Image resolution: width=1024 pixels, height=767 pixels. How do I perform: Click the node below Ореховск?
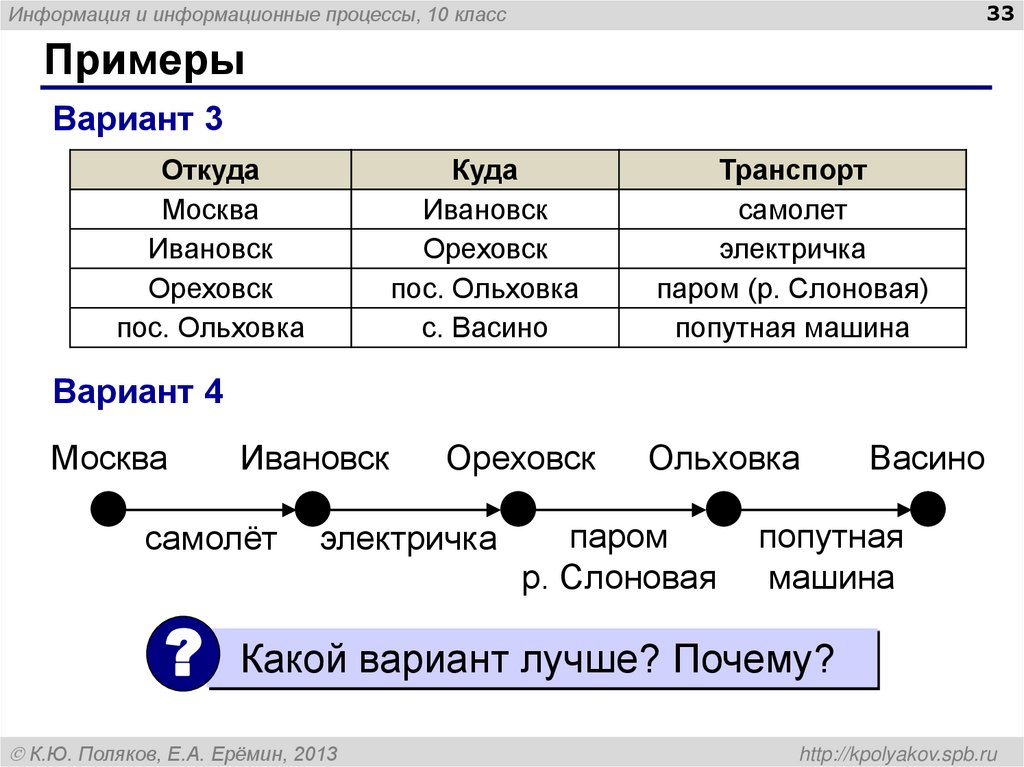tap(517, 507)
